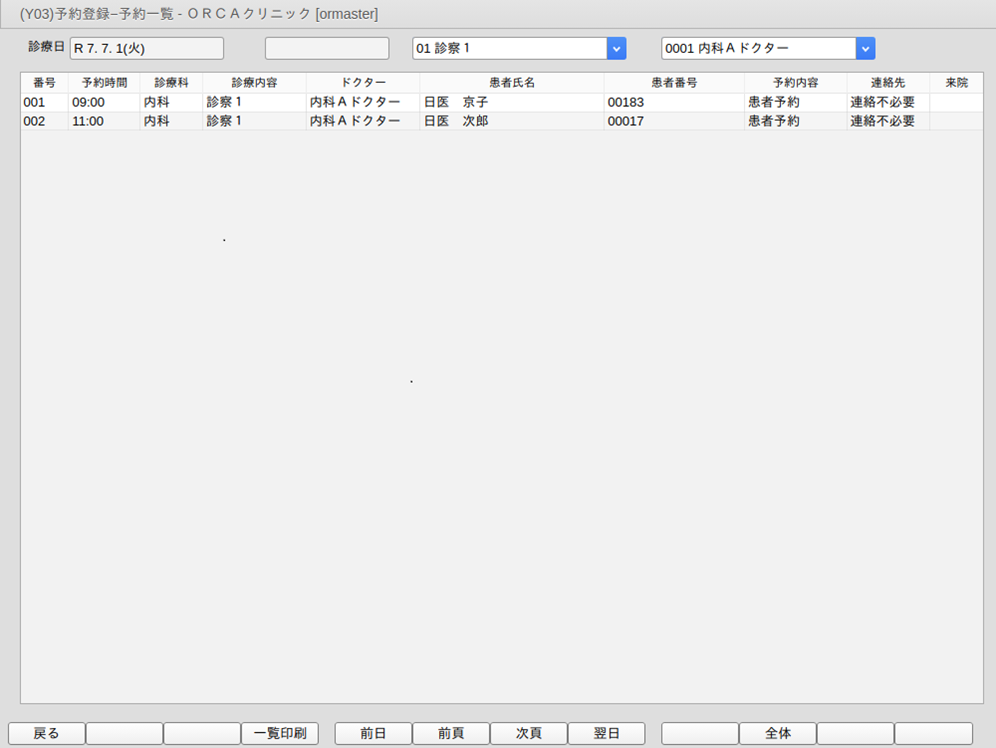The image size is (996, 748).
Task: Advance to next day with 翌日
Action: pos(606,733)
